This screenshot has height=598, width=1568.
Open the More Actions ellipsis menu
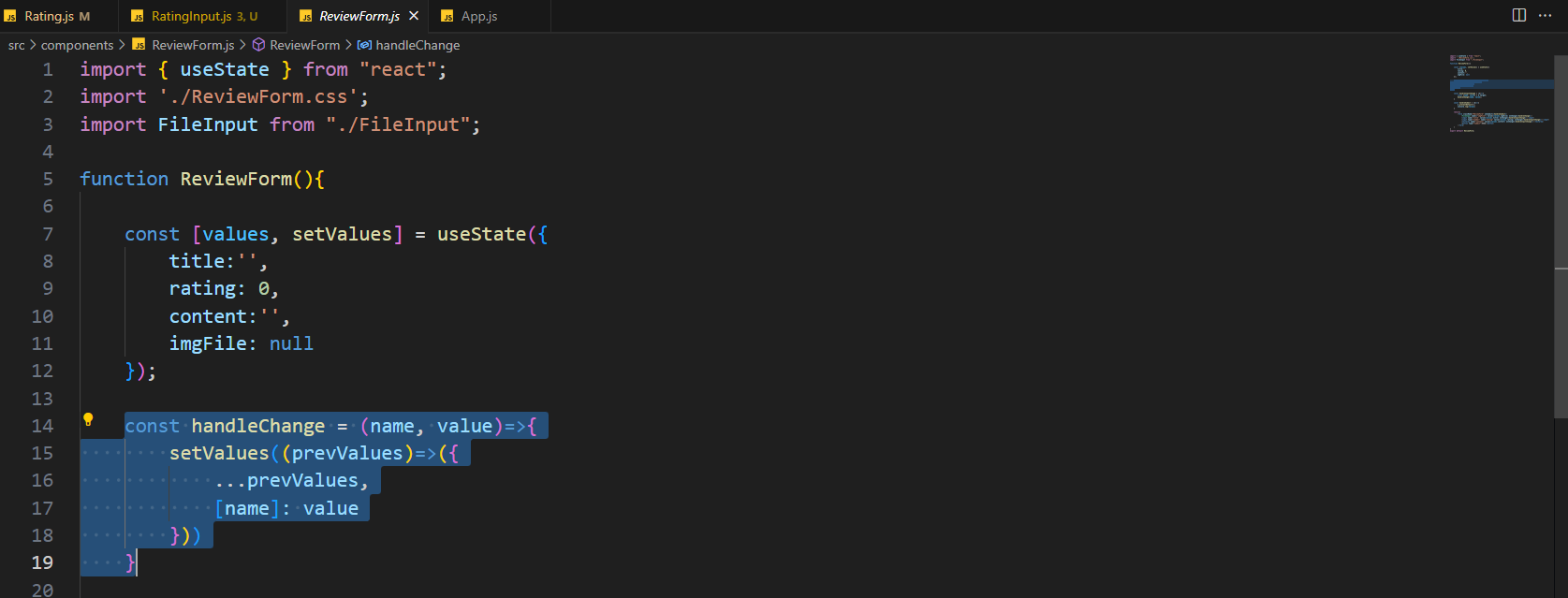click(x=1546, y=15)
